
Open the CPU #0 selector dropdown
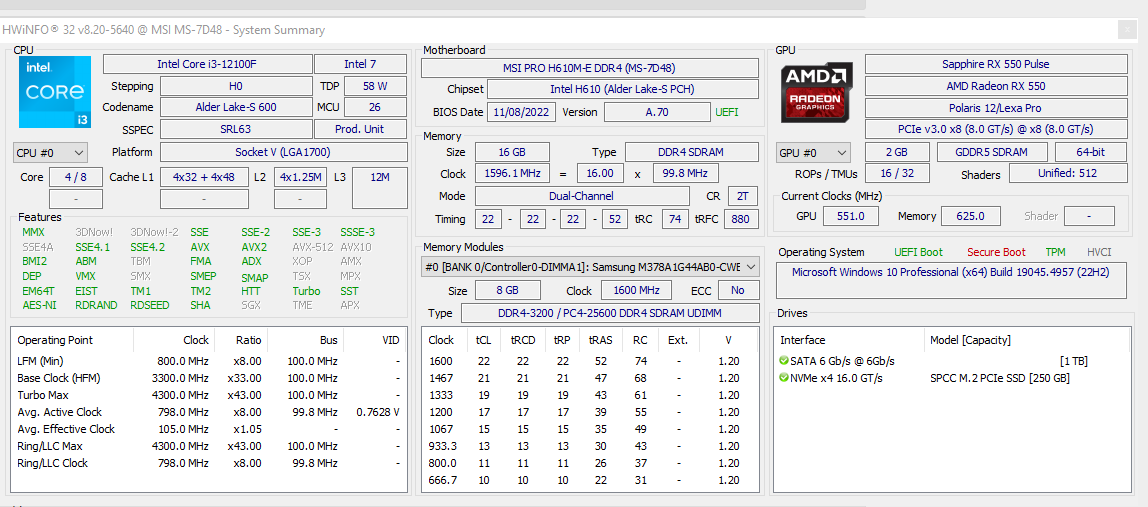point(51,153)
